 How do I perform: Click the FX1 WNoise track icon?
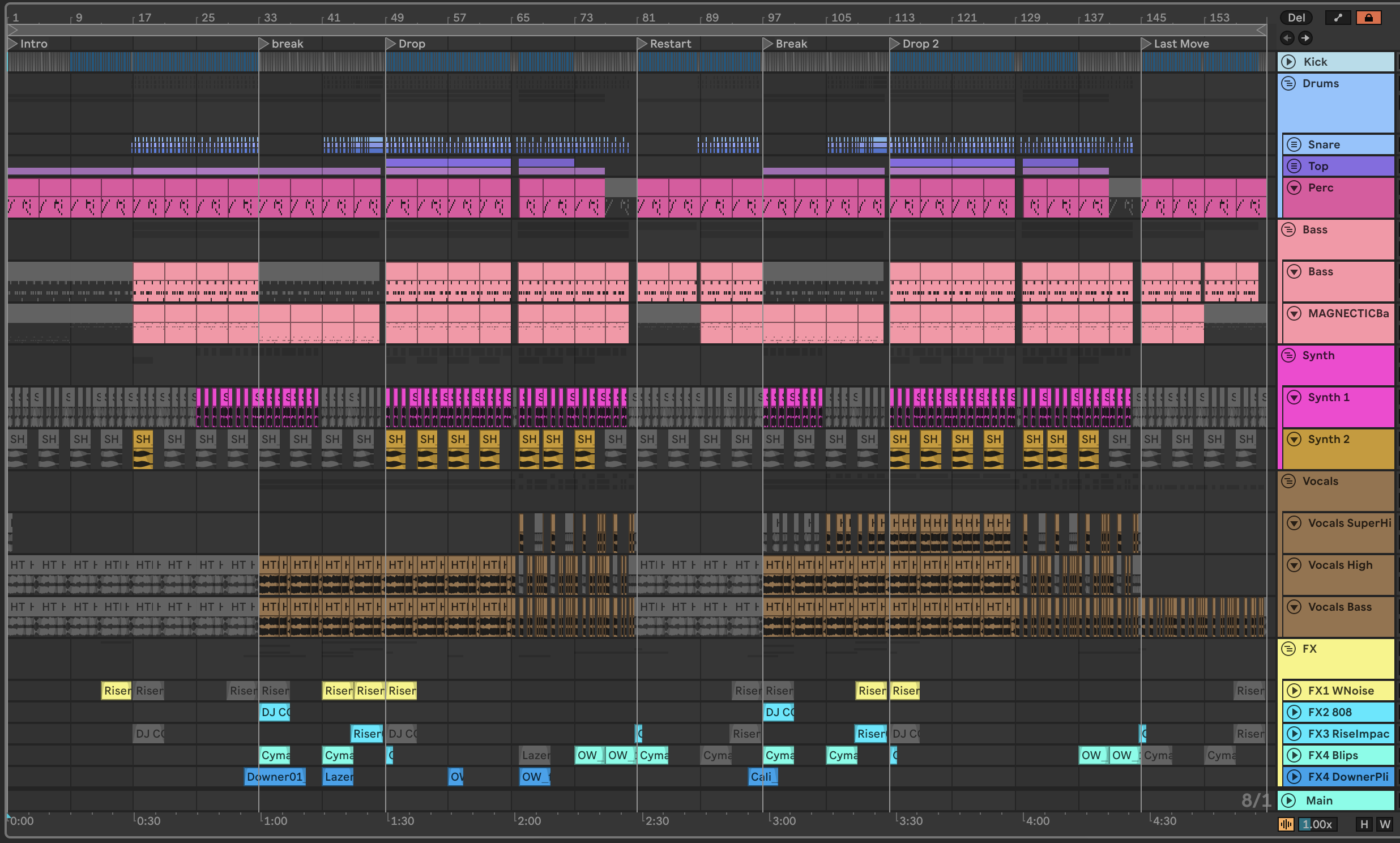coord(1294,690)
